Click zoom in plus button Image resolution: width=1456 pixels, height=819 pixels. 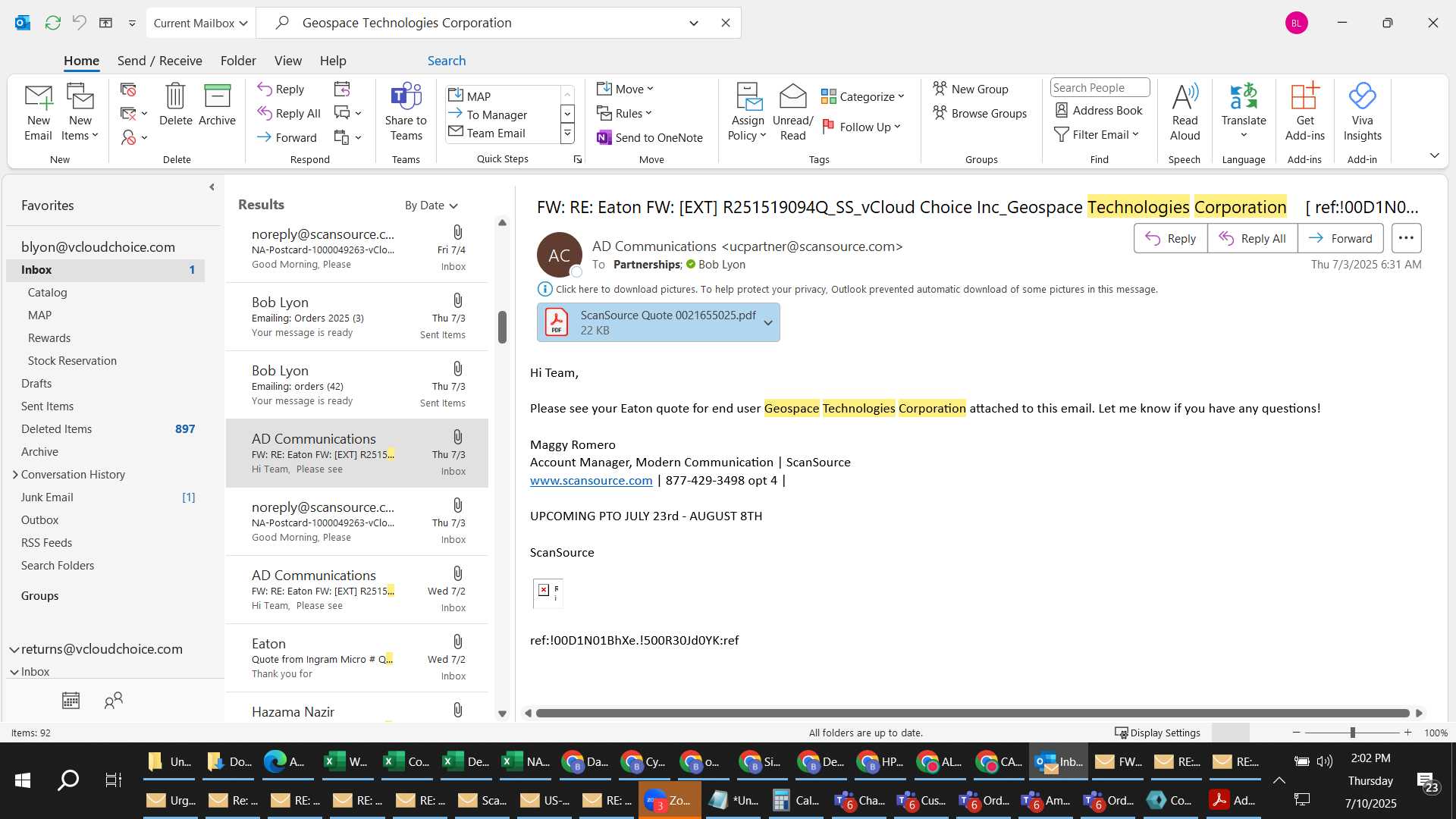coord(1407,733)
